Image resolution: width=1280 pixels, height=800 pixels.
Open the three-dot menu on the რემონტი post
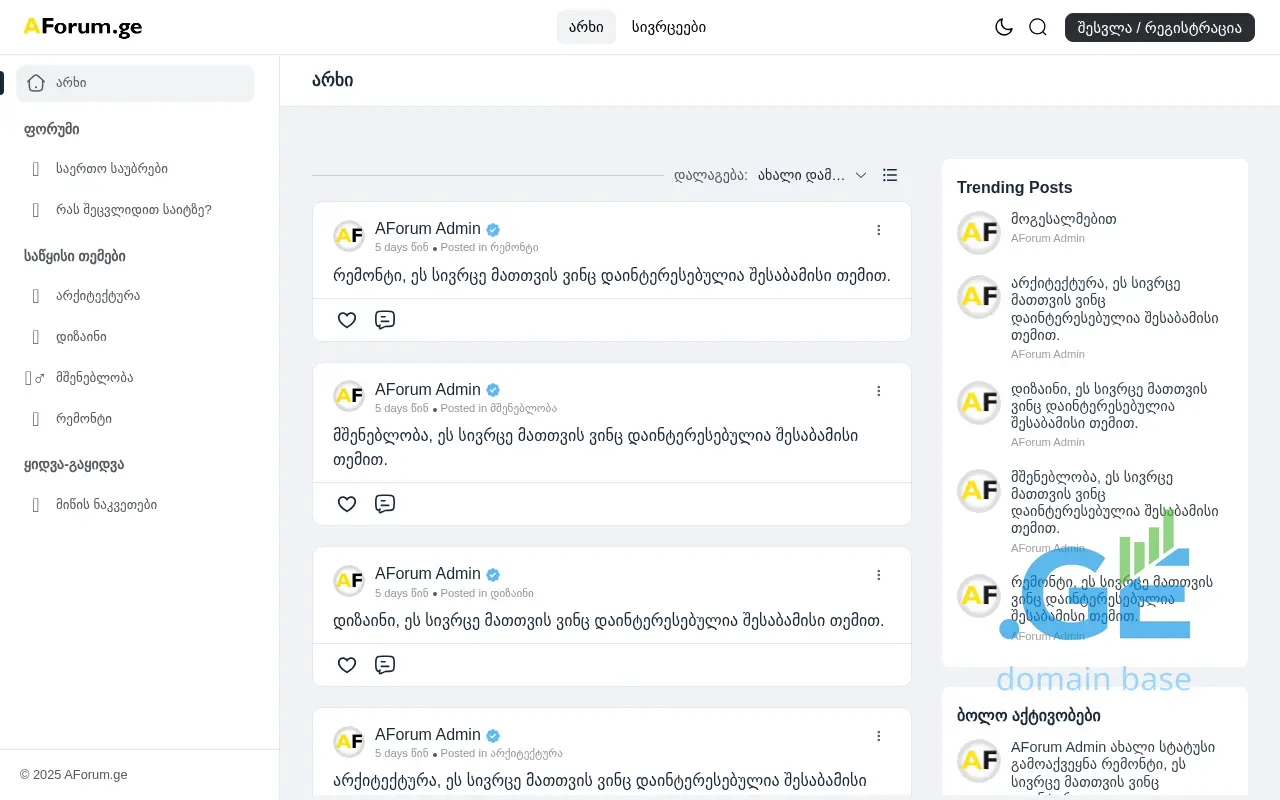pyautogui.click(x=879, y=230)
